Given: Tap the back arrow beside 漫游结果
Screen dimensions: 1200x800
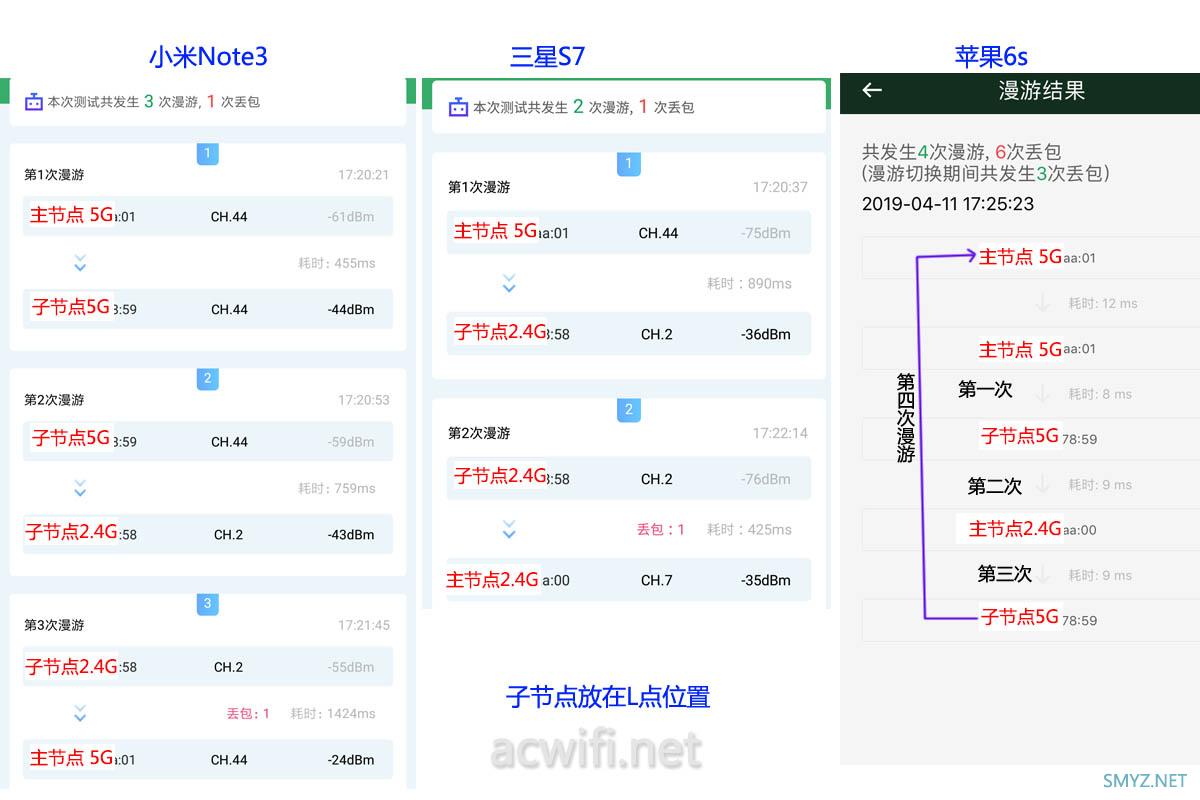Looking at the screenshot, I should pyautogui.click(x=872, y=90).
